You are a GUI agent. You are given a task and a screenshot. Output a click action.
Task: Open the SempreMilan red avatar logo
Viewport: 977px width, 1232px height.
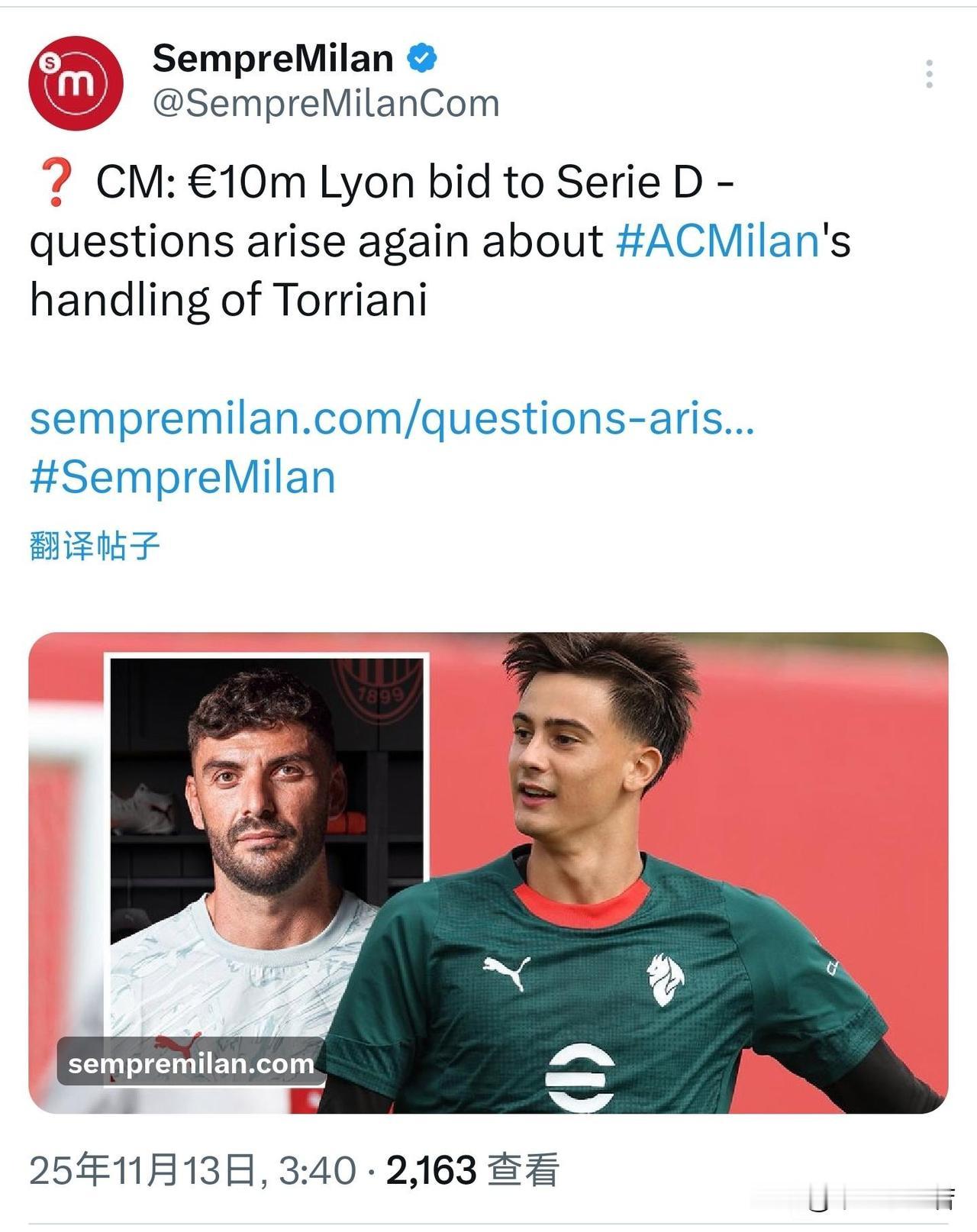(x=76, y=82)
